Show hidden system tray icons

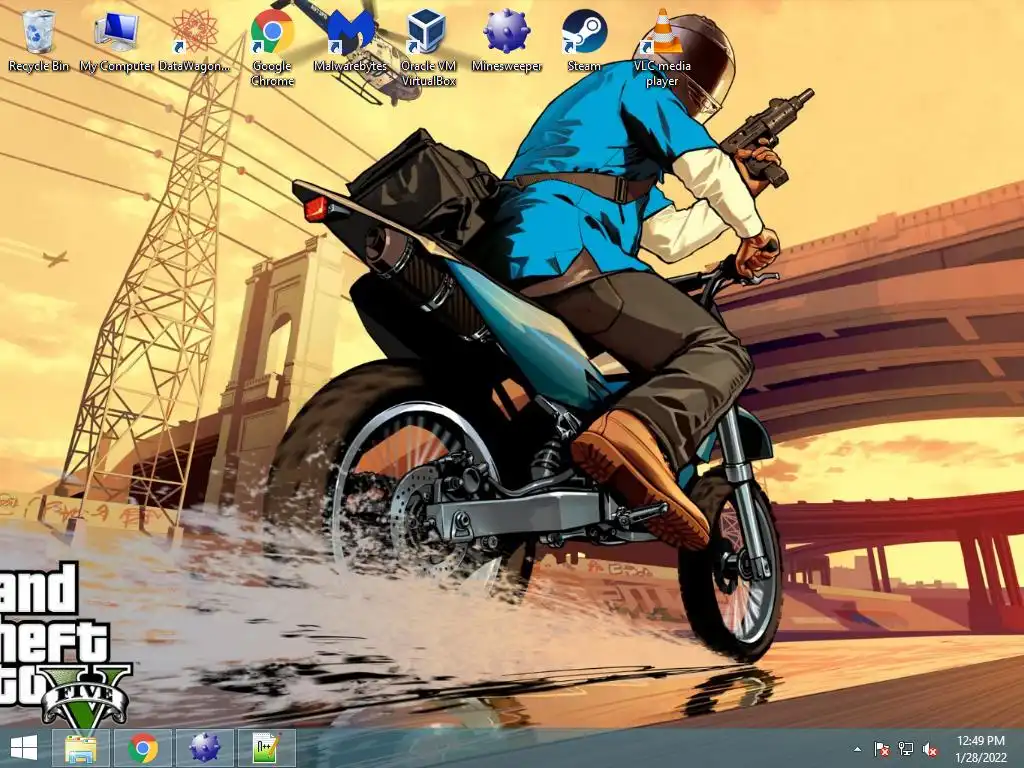coord(857,750)
